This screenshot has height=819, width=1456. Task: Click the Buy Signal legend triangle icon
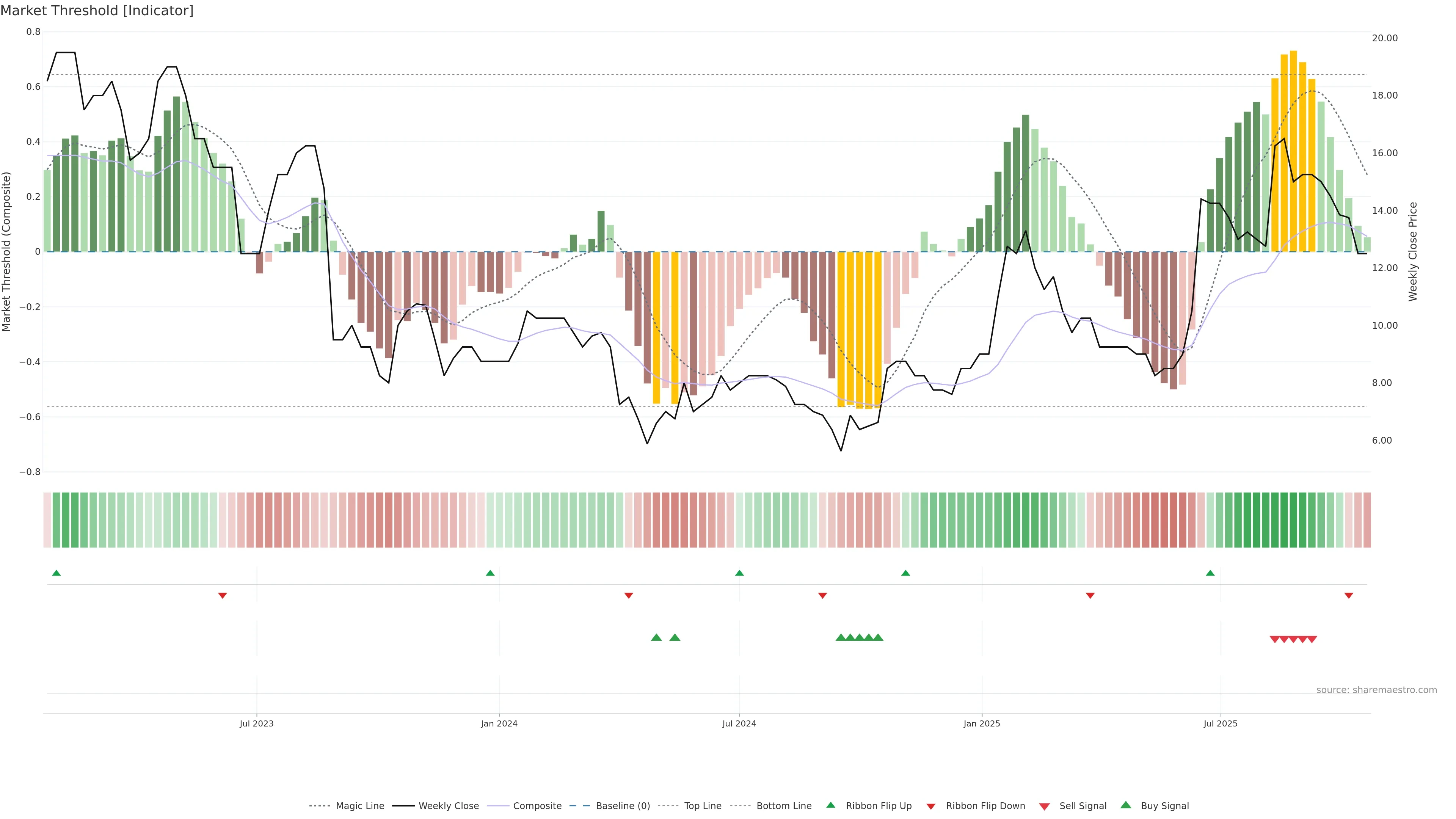1126,805
